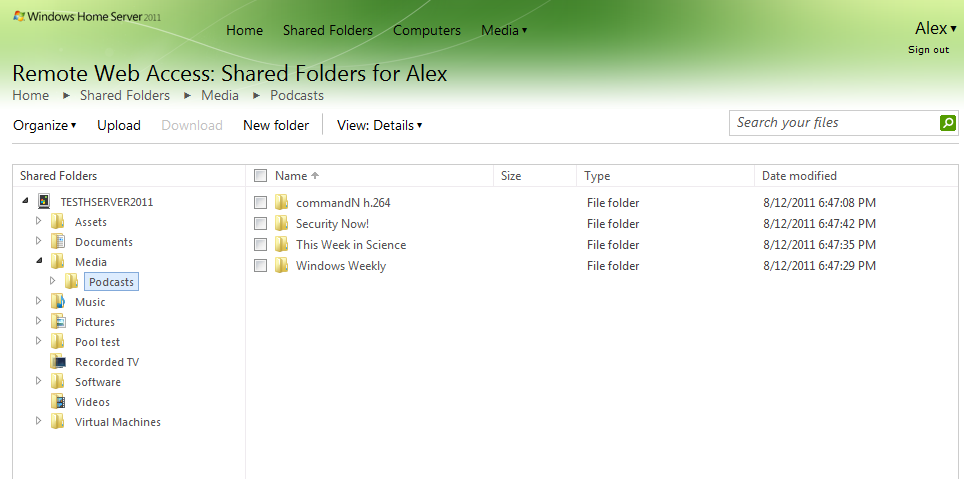This screenshot has height=479, width=964.
Task: Click the Security Now! folder icon
Action: click(282, 223)
